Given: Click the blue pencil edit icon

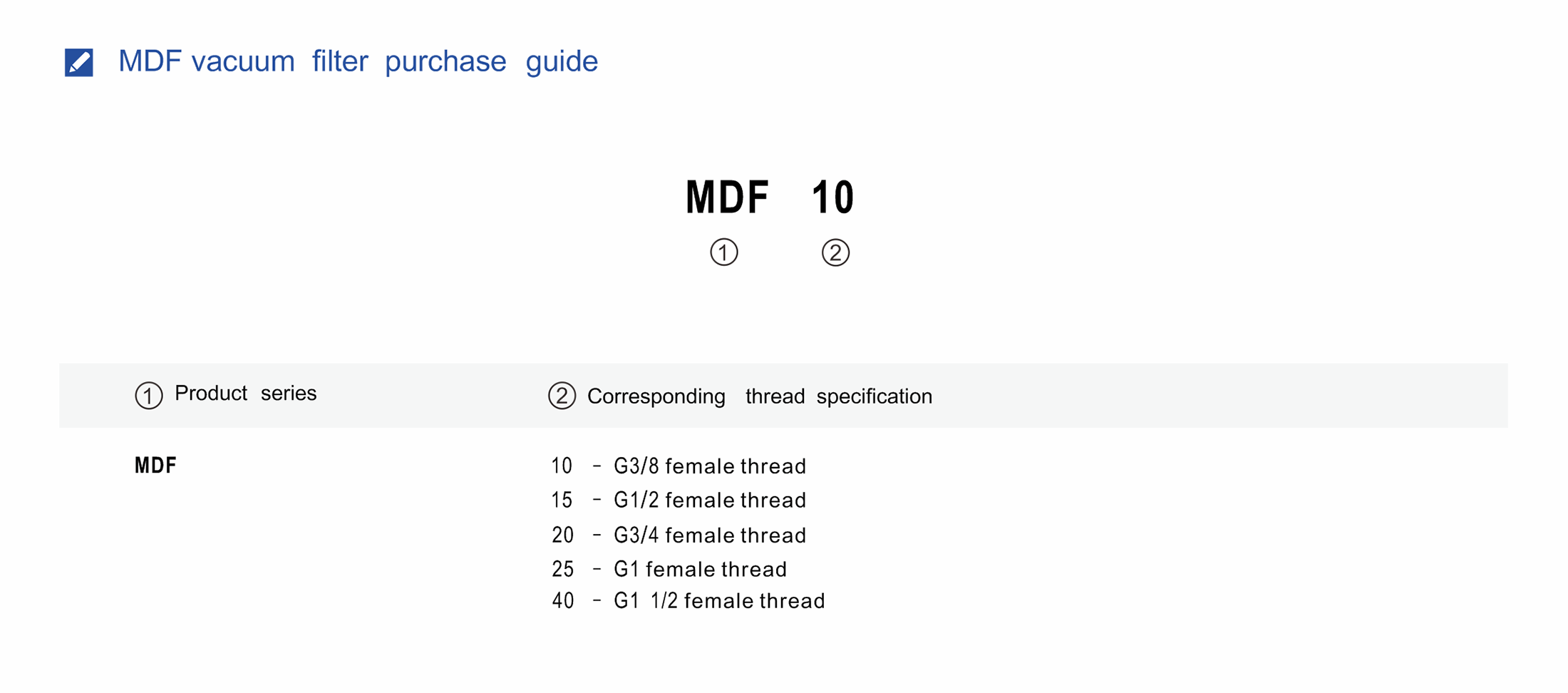Looking at the screenshot, I should 78,62.
